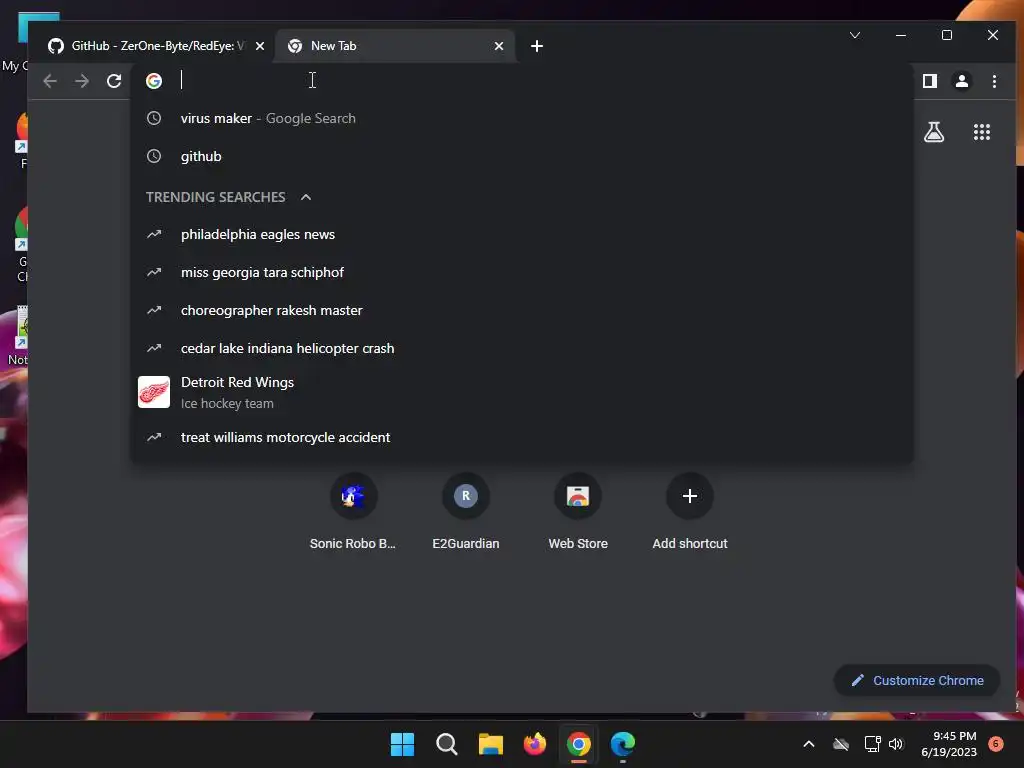The width and height of the screenshot is (1024, 768).
Task: Select 'virus maker' history suggestion
Action: pos(521,118)
